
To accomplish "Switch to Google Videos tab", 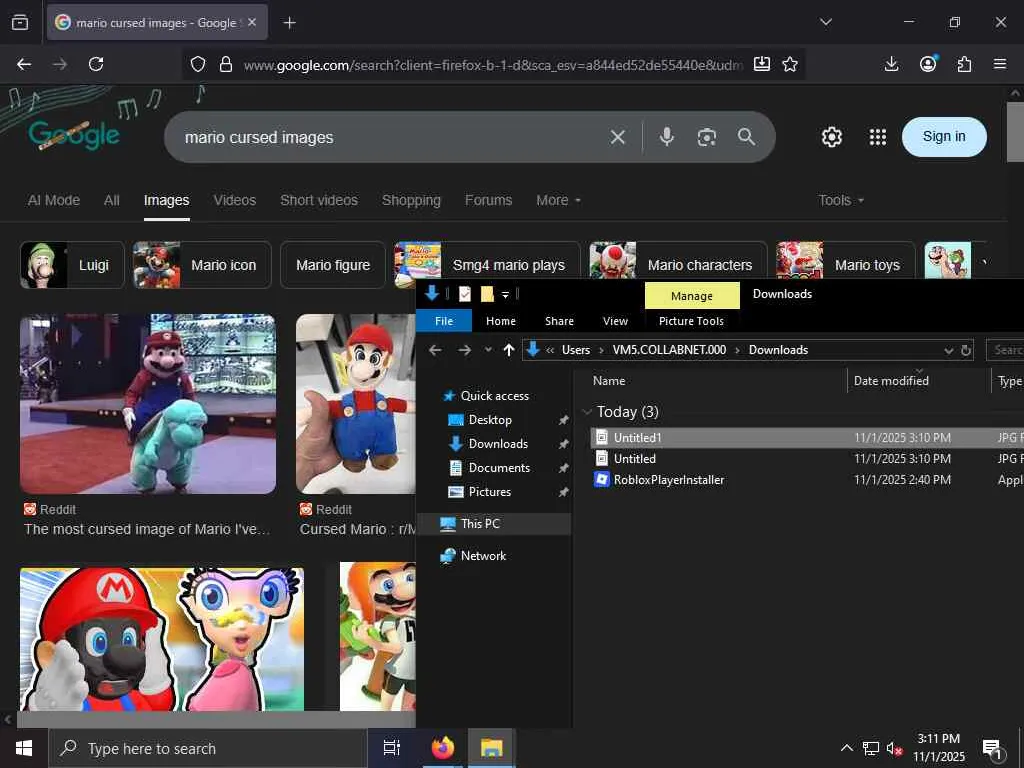I will pyautogui.click(x=234, y=200).
